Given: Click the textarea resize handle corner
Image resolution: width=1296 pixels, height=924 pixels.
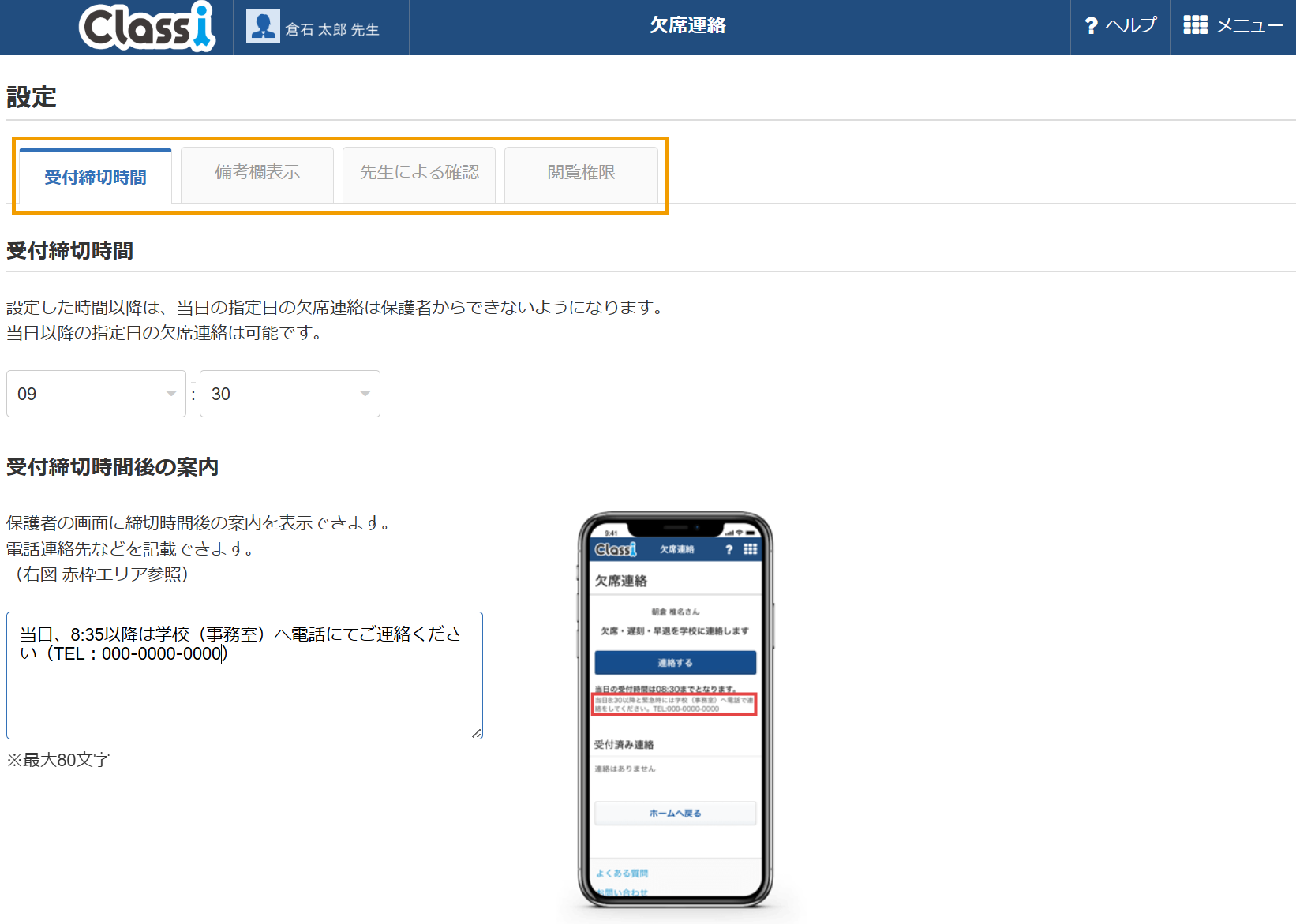Looking at the screenshot, I should (477, 733).
